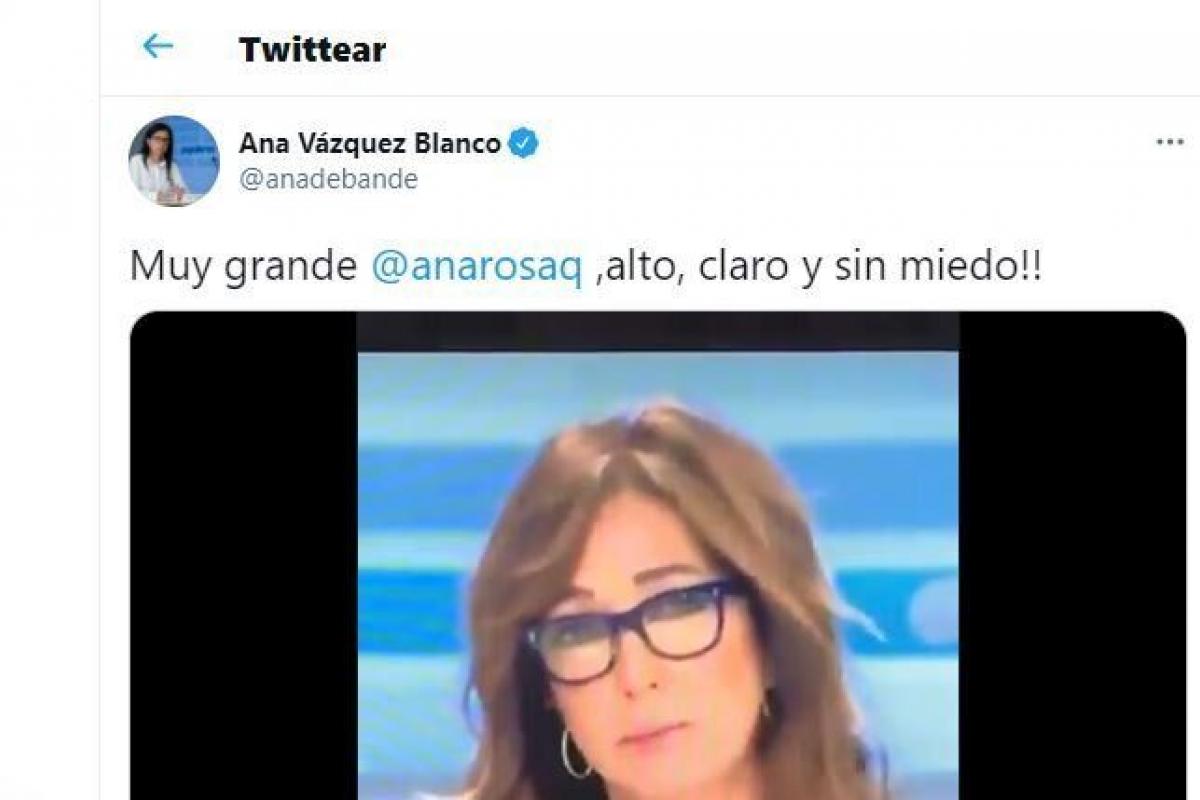Click the 'alto, claro y sin miedo!!' text
1200x800 pixels.
tap(820, 269)
